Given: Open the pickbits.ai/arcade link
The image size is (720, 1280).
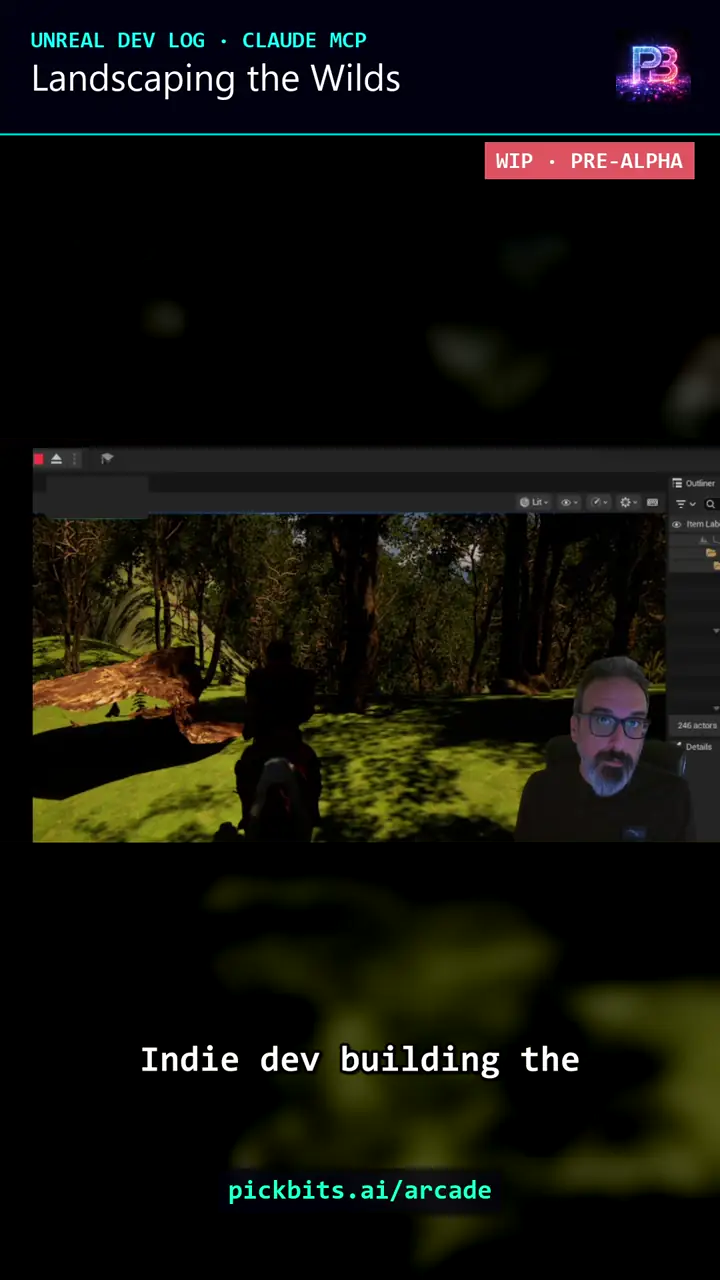Looking at the screenshot, I should [x=360, y=1190].
